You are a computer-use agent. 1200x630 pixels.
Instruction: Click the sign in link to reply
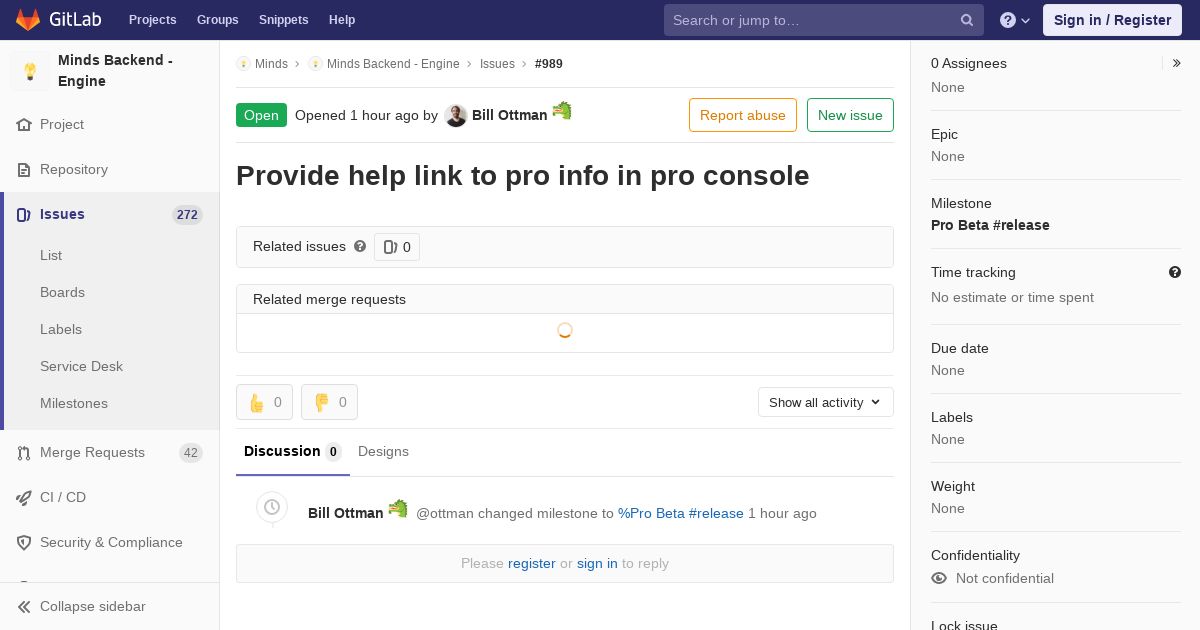pos(597,563)
